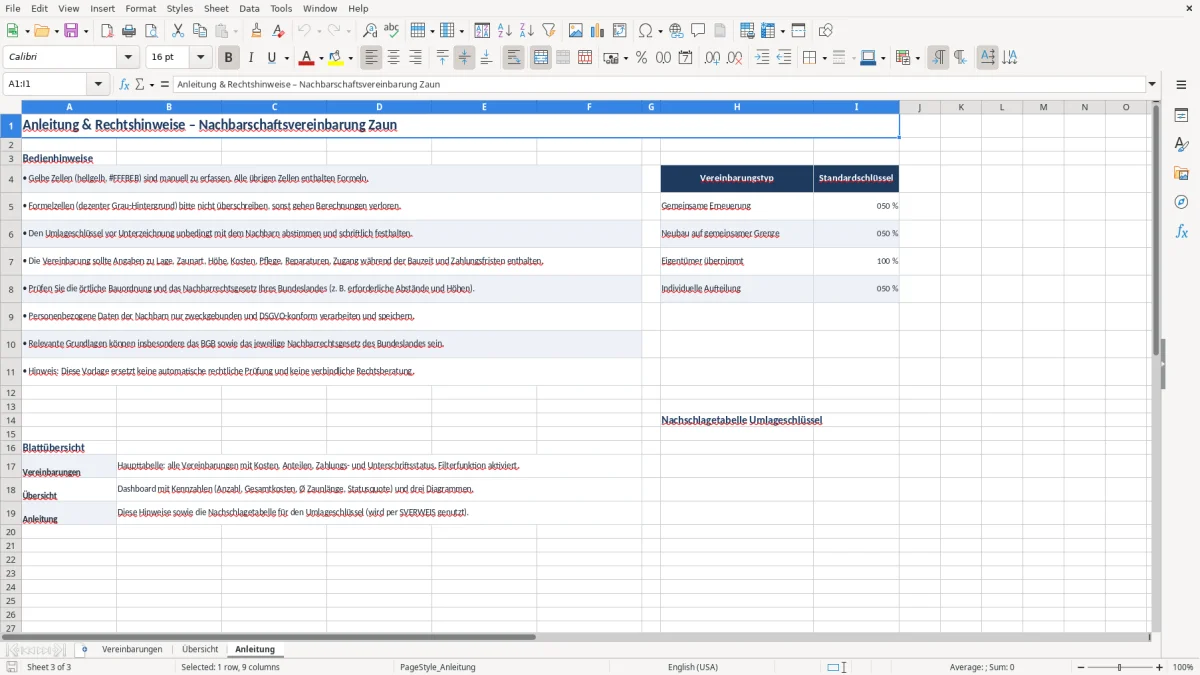Screen dimensions: 1200x675
Task: Insert special character omega icon
Action: [x=645, y=31]
